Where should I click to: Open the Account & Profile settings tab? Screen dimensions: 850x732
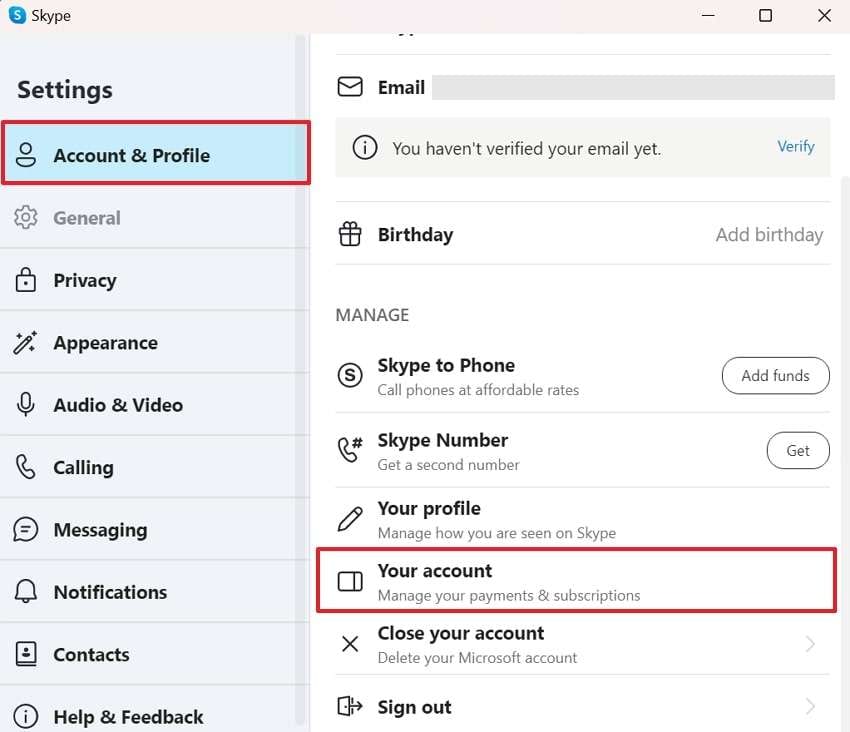131,155
